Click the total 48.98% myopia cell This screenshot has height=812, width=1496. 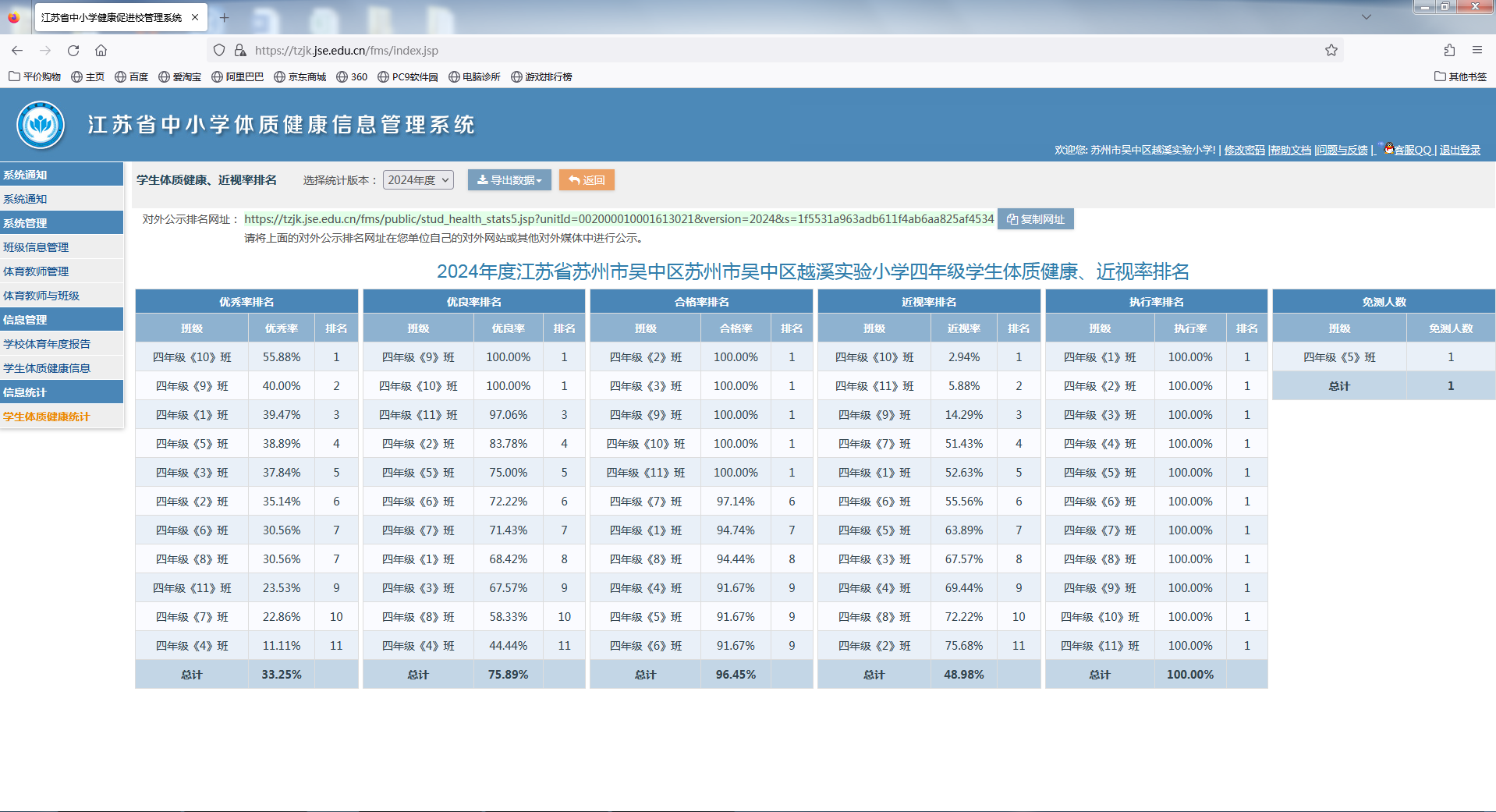point(964,675)
